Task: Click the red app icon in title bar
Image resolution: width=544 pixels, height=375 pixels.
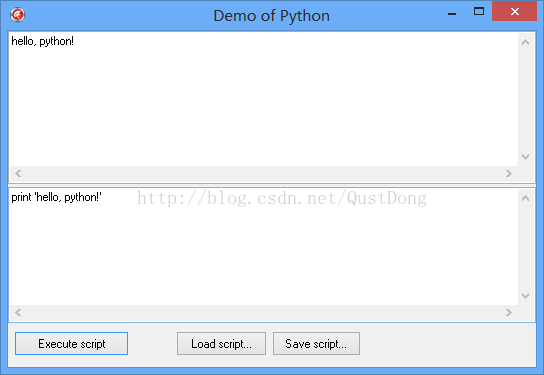Action: (x=18, y=15)
